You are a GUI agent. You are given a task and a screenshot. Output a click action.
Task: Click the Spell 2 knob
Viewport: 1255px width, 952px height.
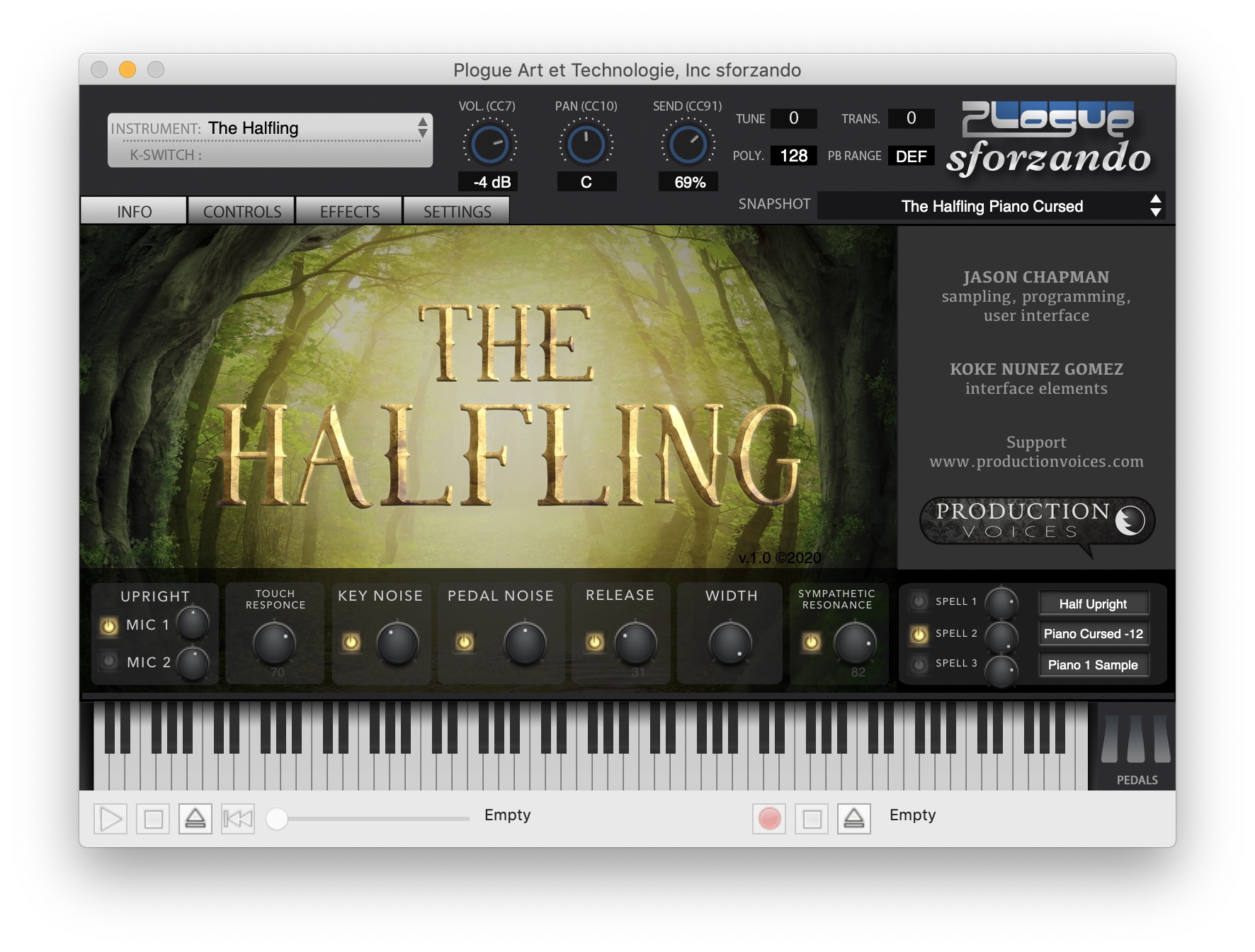pos(1002,637)
